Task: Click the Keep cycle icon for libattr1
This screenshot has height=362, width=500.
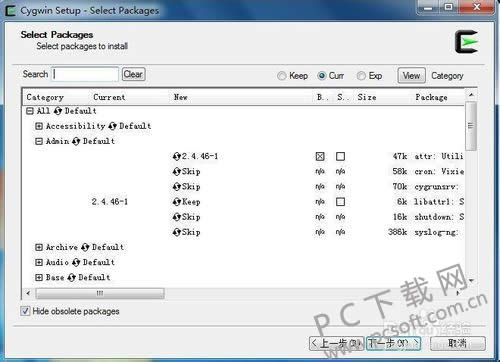Action: point(177,202)
